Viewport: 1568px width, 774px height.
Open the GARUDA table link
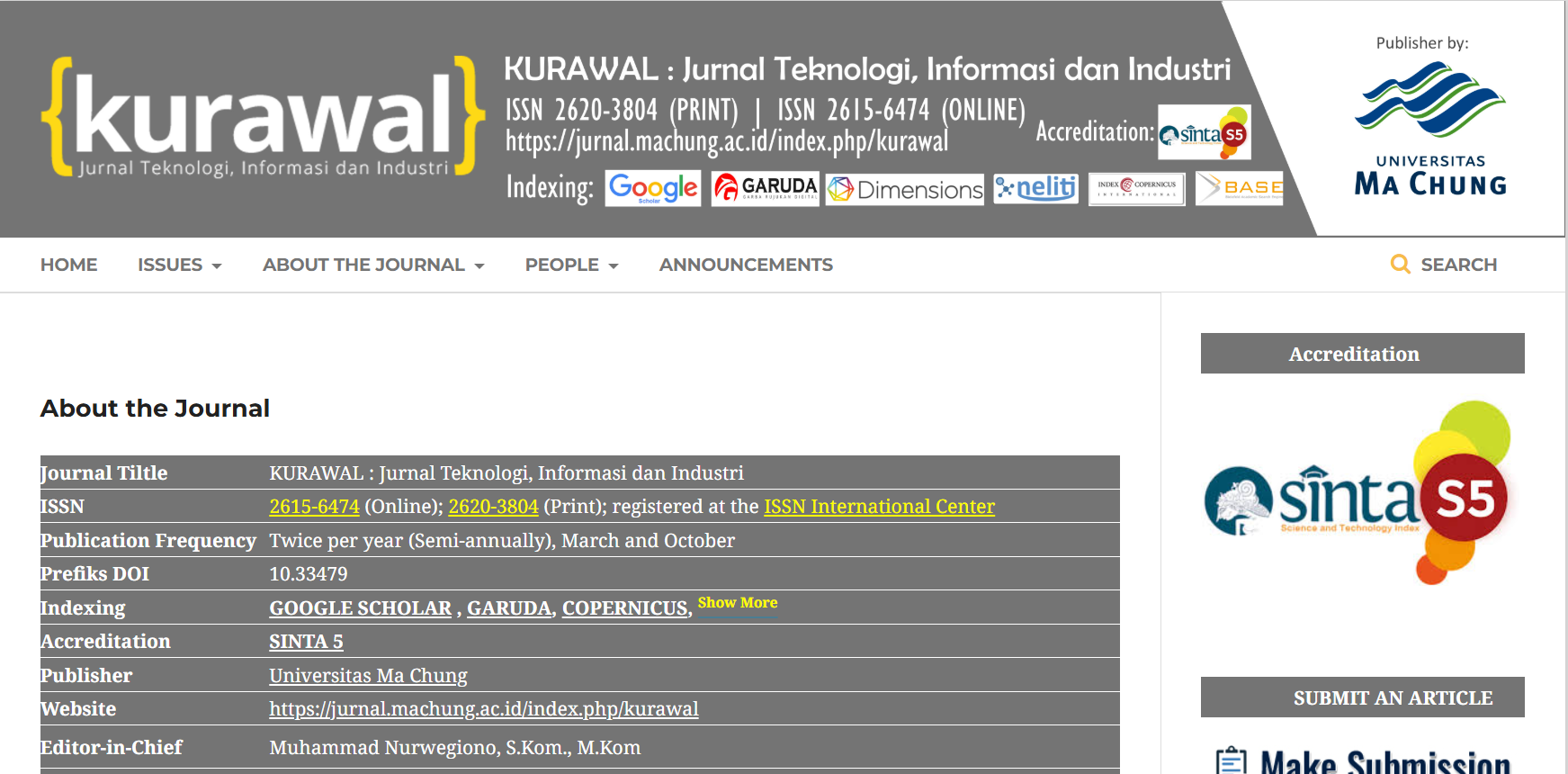(x=509, y=608)
